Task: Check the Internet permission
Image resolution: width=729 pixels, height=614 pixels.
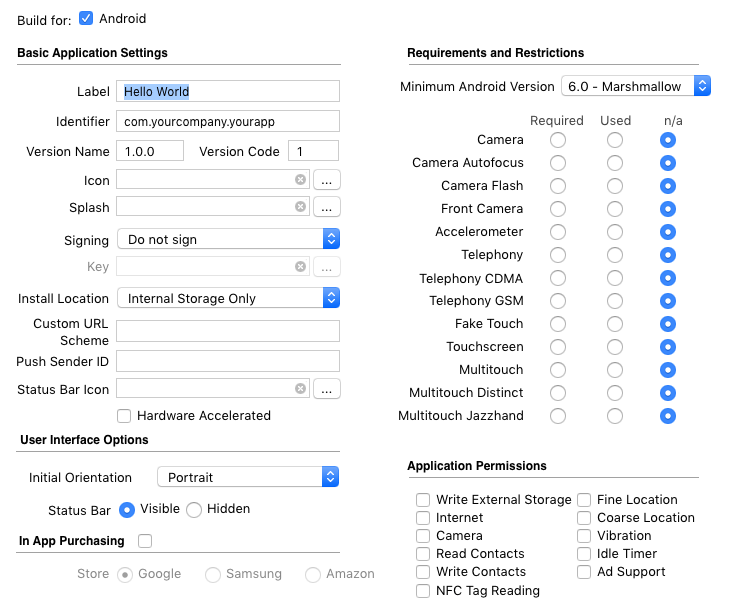Action: point(424,518)
